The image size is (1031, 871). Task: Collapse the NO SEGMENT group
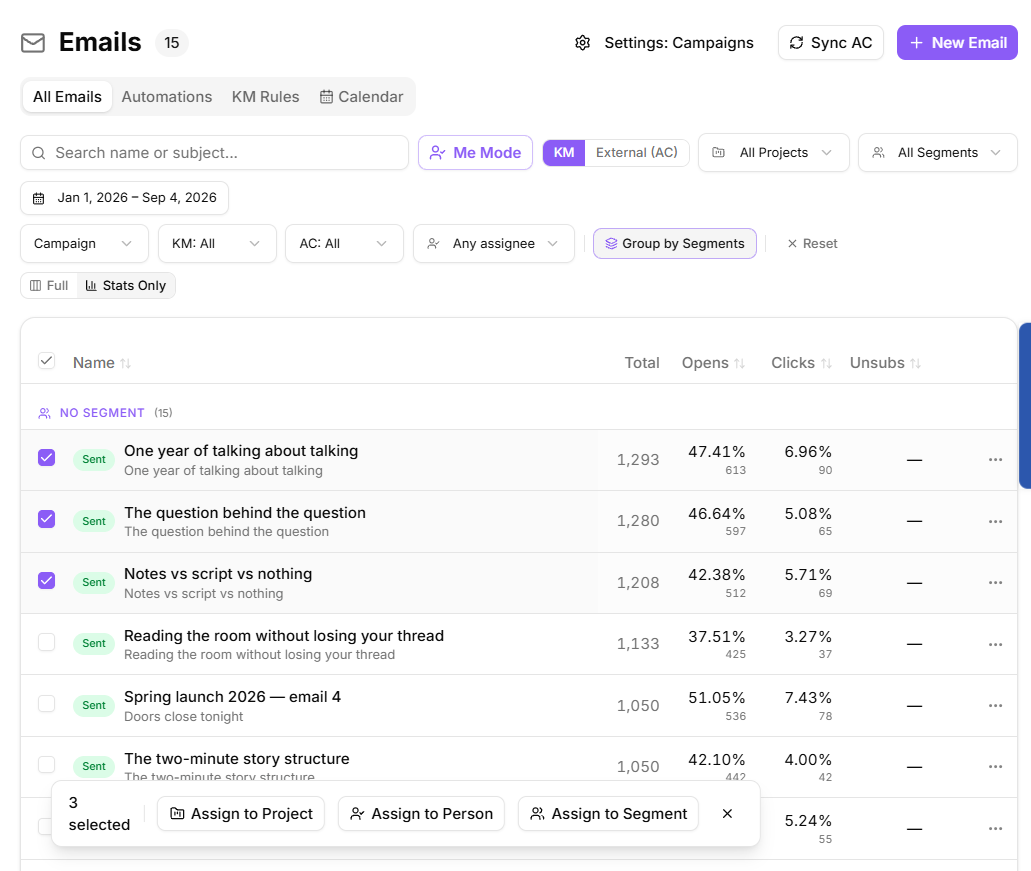point(105,413)
